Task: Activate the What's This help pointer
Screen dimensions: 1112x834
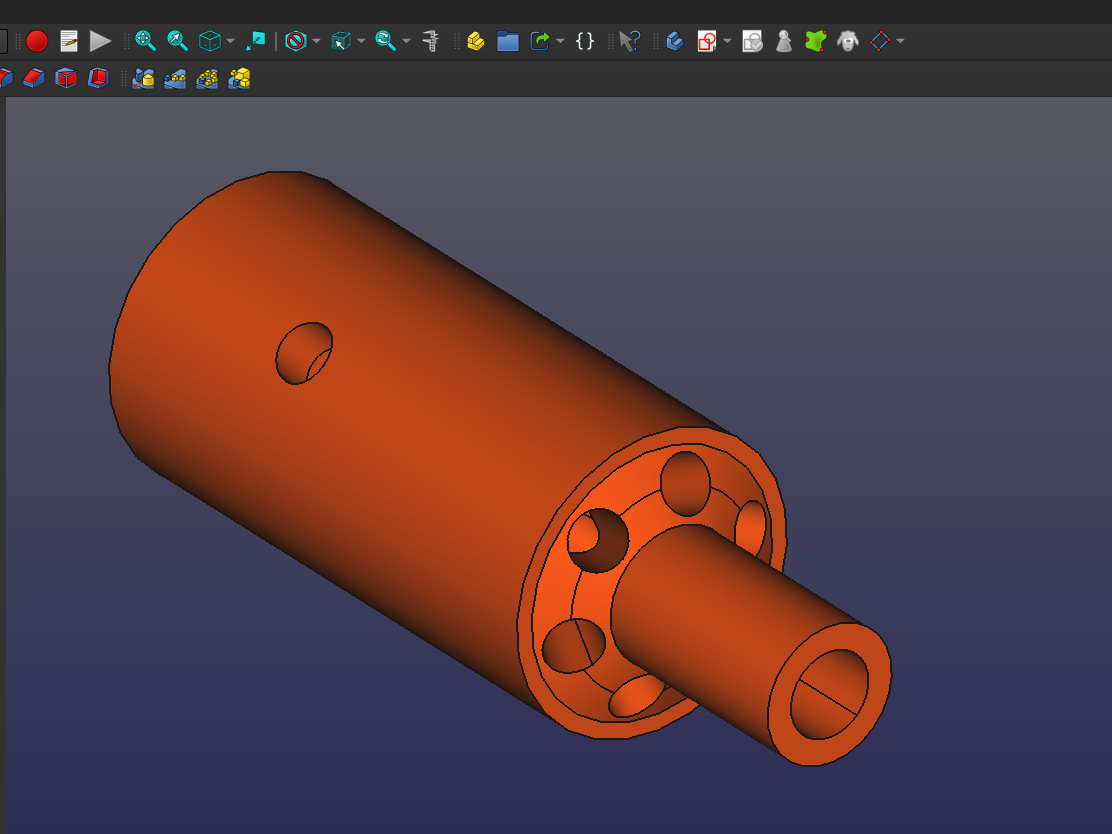Action: [x=629, y=41]
